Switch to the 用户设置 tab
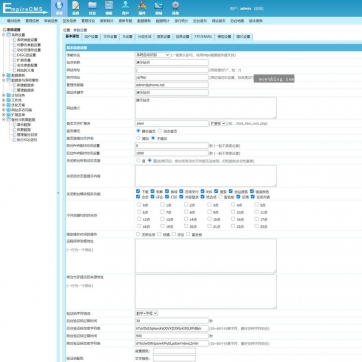Viewport: 362px width, 362px height. click(x=91, y=37)
